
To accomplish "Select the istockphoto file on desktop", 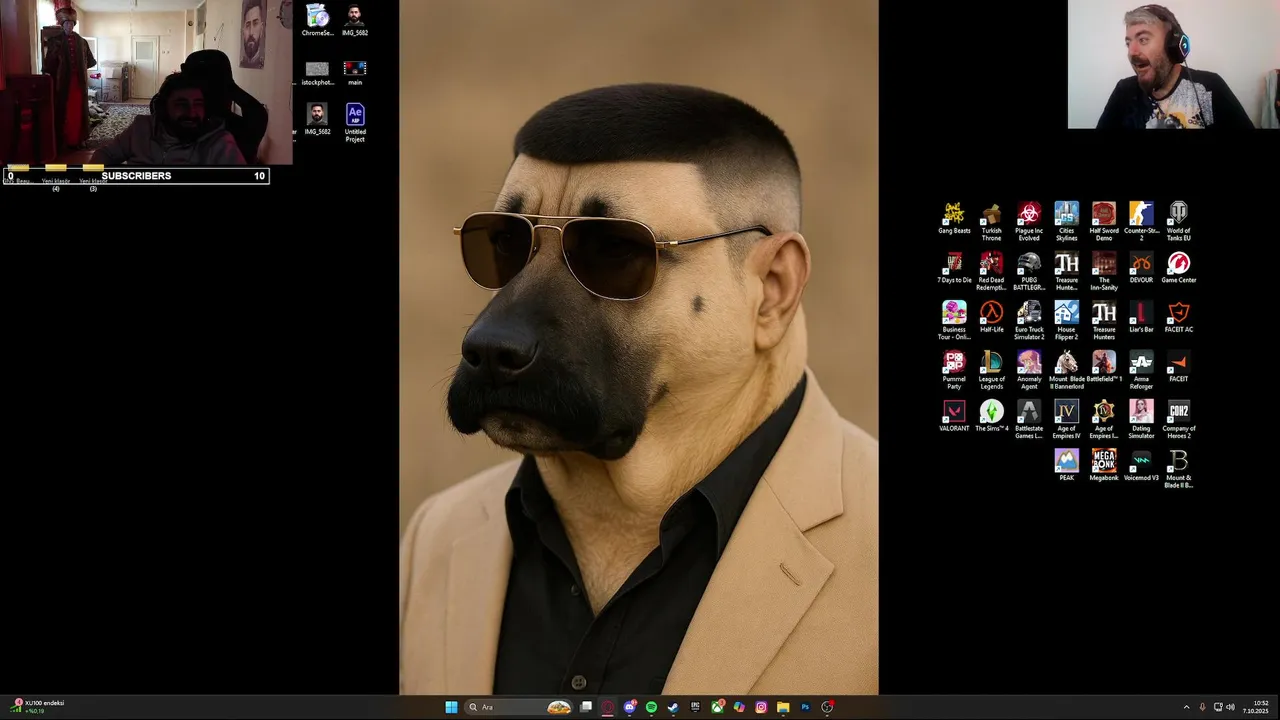I will tap(317, 73).
